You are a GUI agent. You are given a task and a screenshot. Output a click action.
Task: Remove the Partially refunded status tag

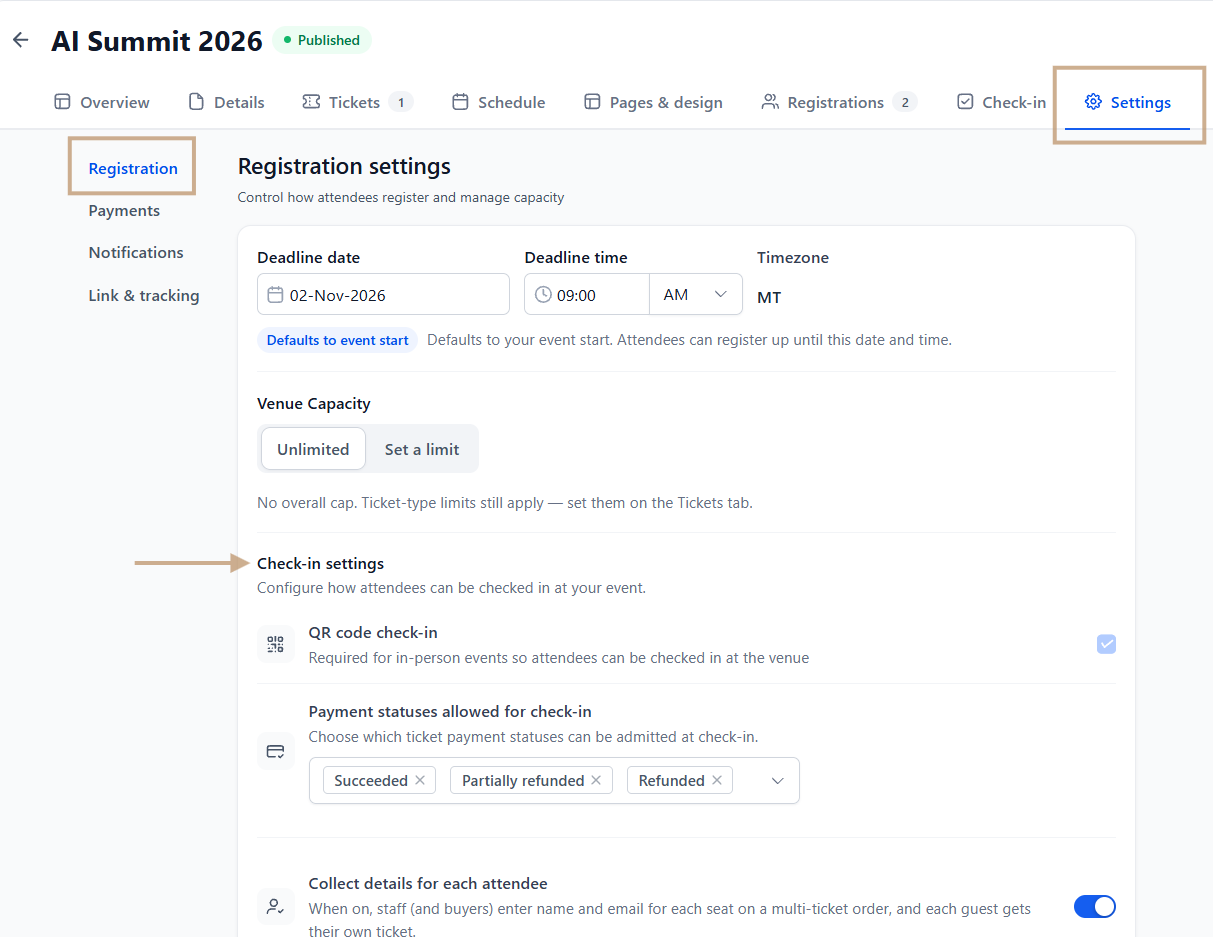click(596, 780)
